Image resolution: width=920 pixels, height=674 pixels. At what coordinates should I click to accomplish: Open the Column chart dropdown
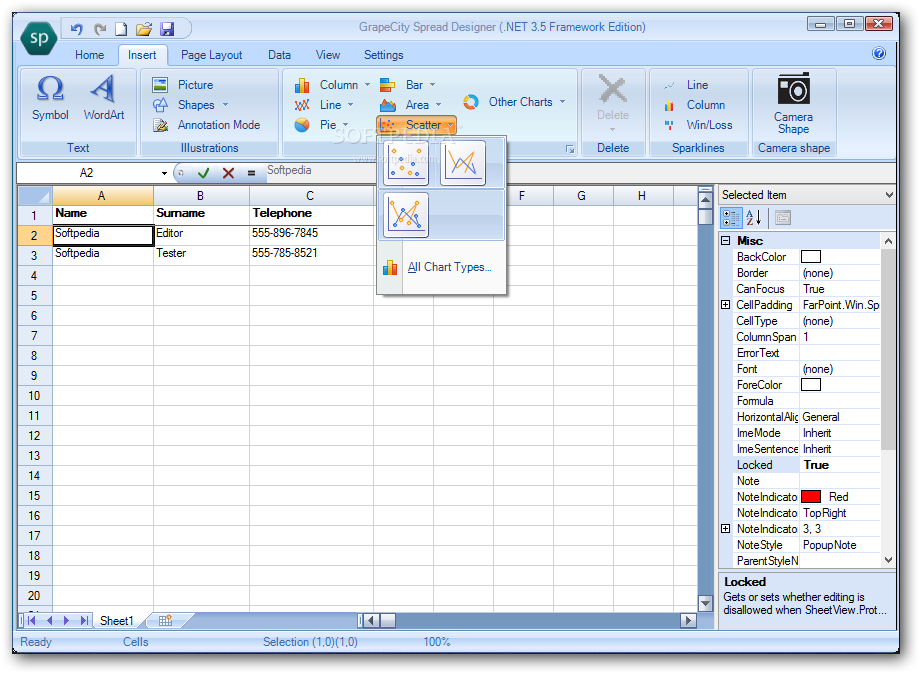click(x=367, y=85)
